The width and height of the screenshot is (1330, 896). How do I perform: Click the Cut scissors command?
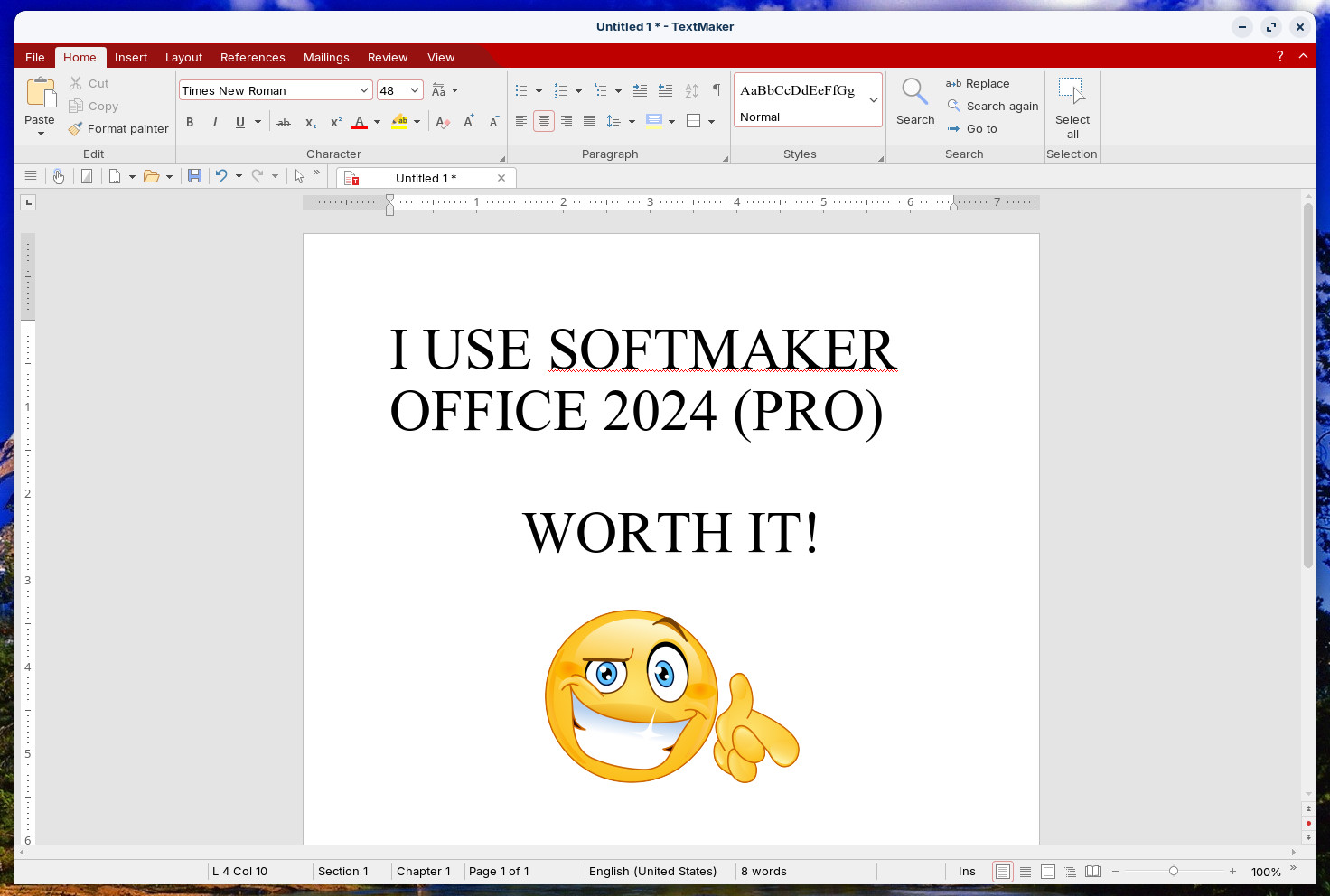[x=89, y=83]
